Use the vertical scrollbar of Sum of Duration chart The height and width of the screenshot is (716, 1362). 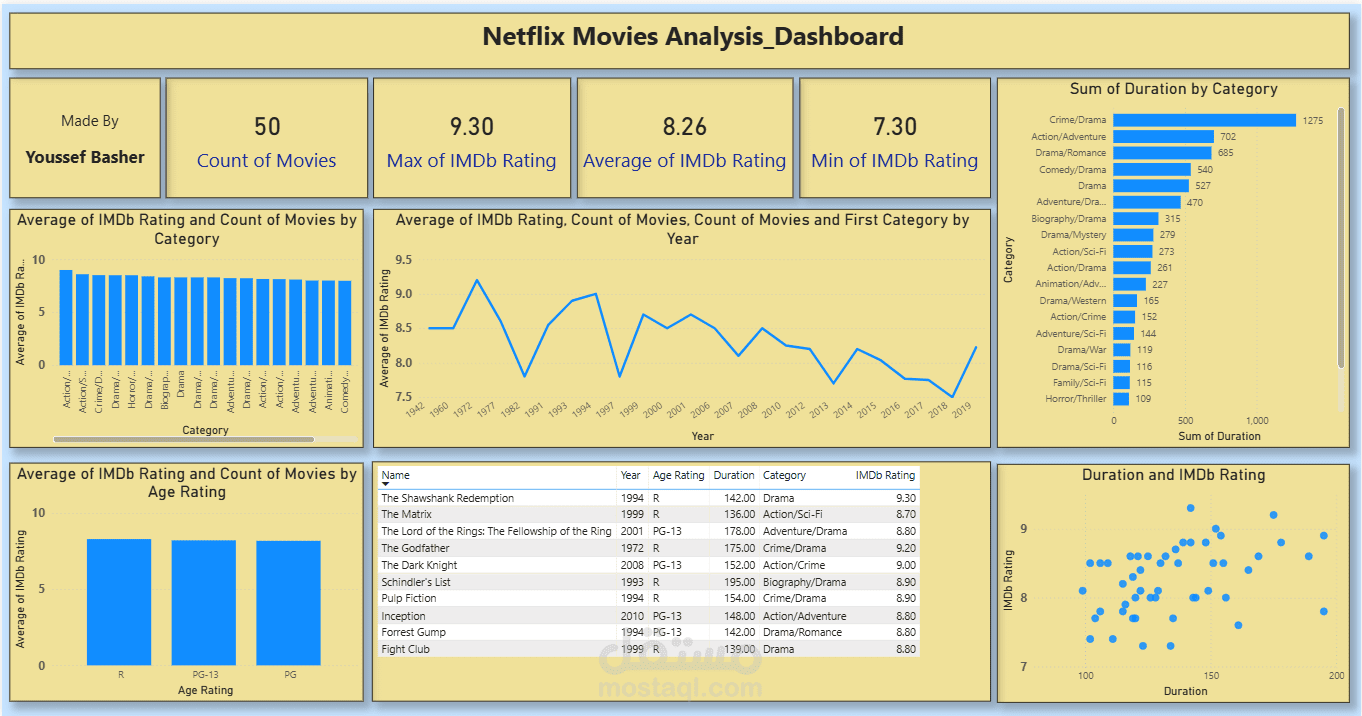(1341, 237)
